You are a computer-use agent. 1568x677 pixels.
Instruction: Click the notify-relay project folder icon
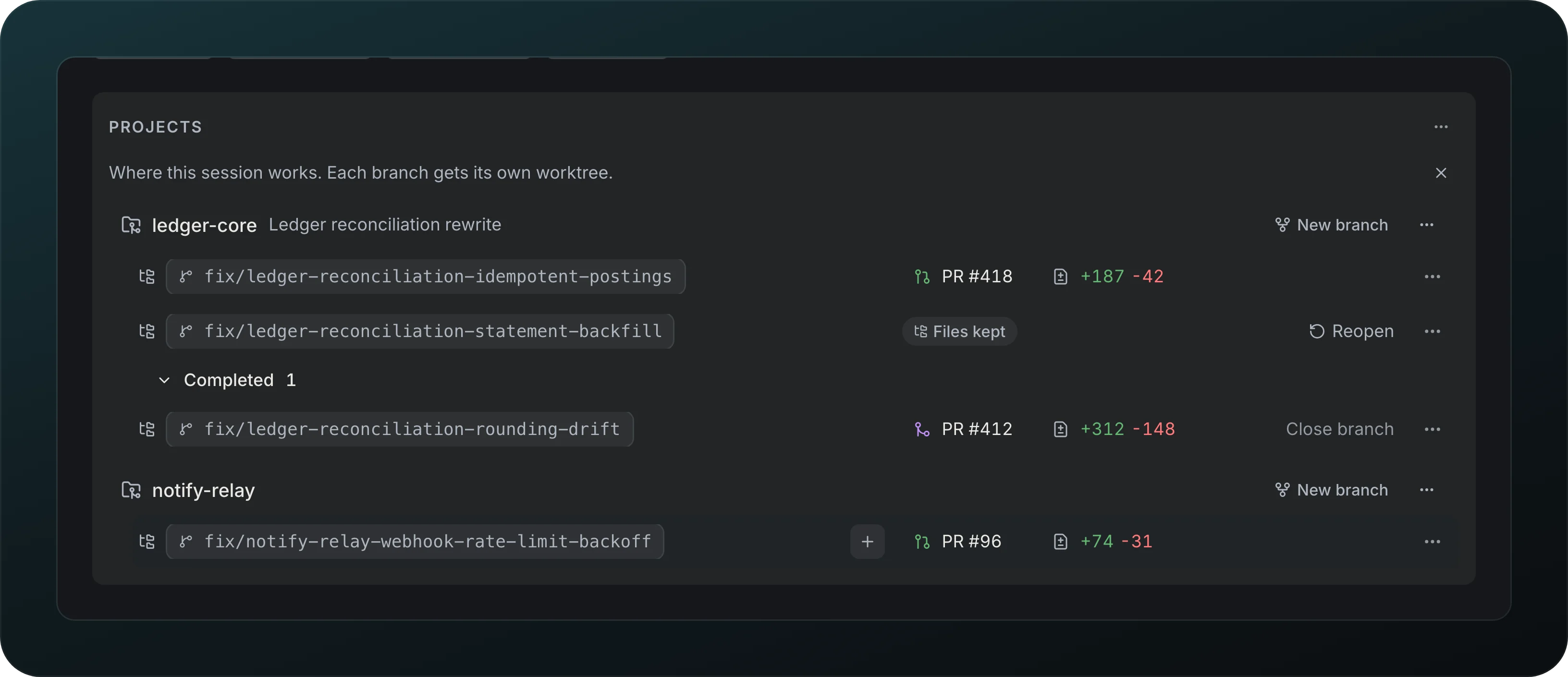131,490
